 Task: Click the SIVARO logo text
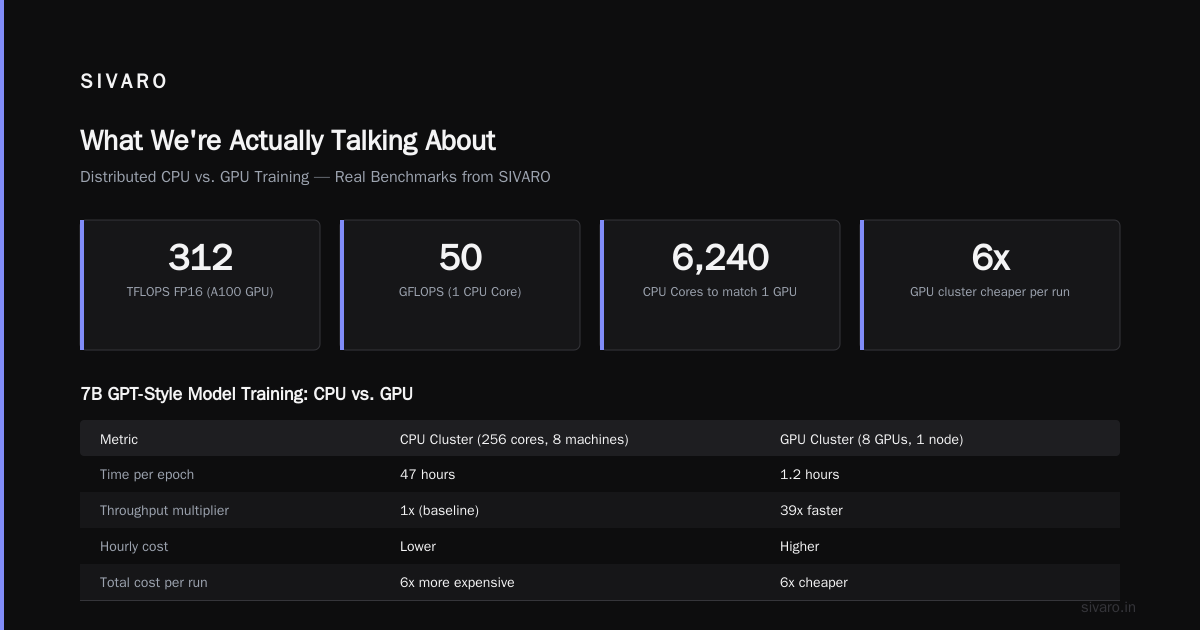[124, 82]
